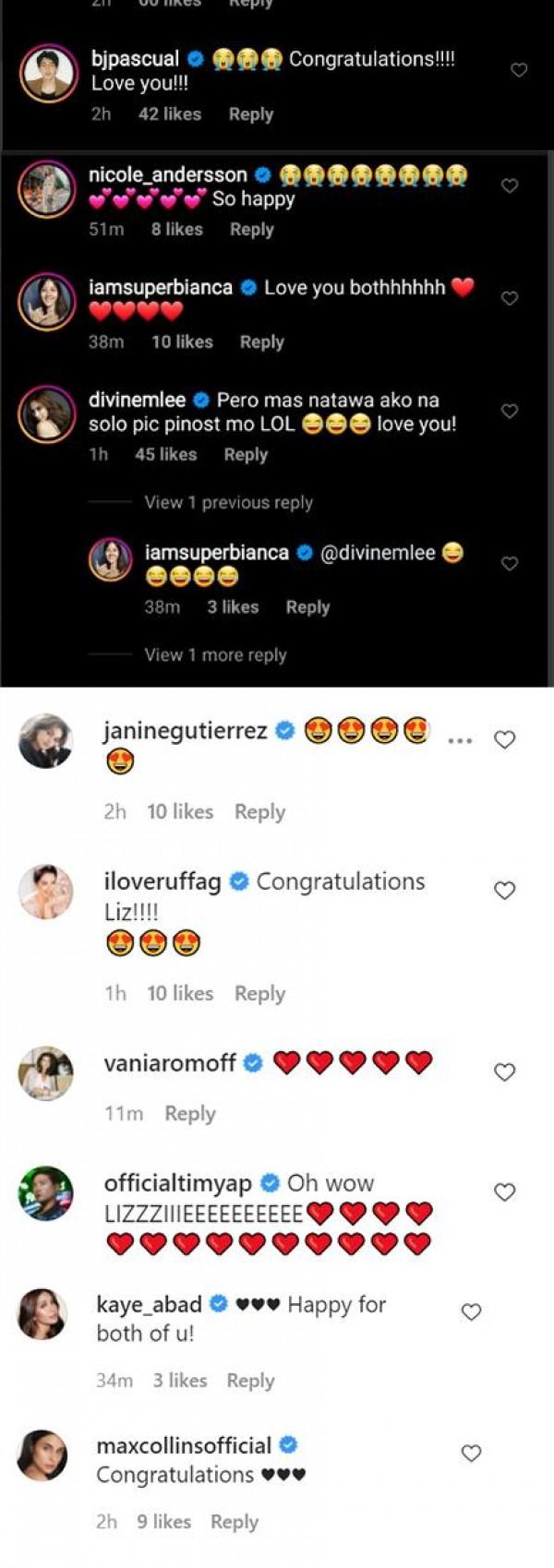Viewport: 554px width, 1568px height.
Task: Heart vaniaromoff's red hearts comment
Action: point(504,1071)
